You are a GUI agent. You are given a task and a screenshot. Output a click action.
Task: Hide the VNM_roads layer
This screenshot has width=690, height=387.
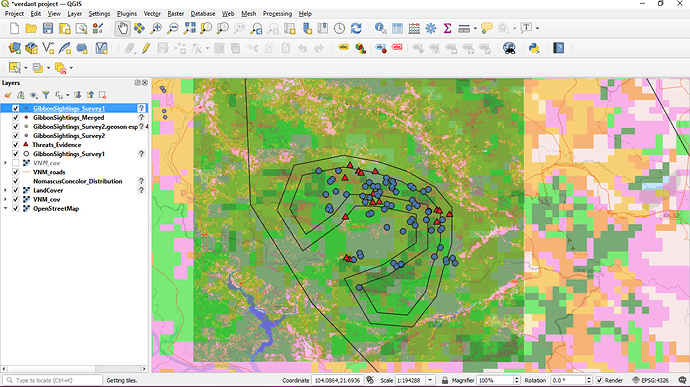[16, 172]
